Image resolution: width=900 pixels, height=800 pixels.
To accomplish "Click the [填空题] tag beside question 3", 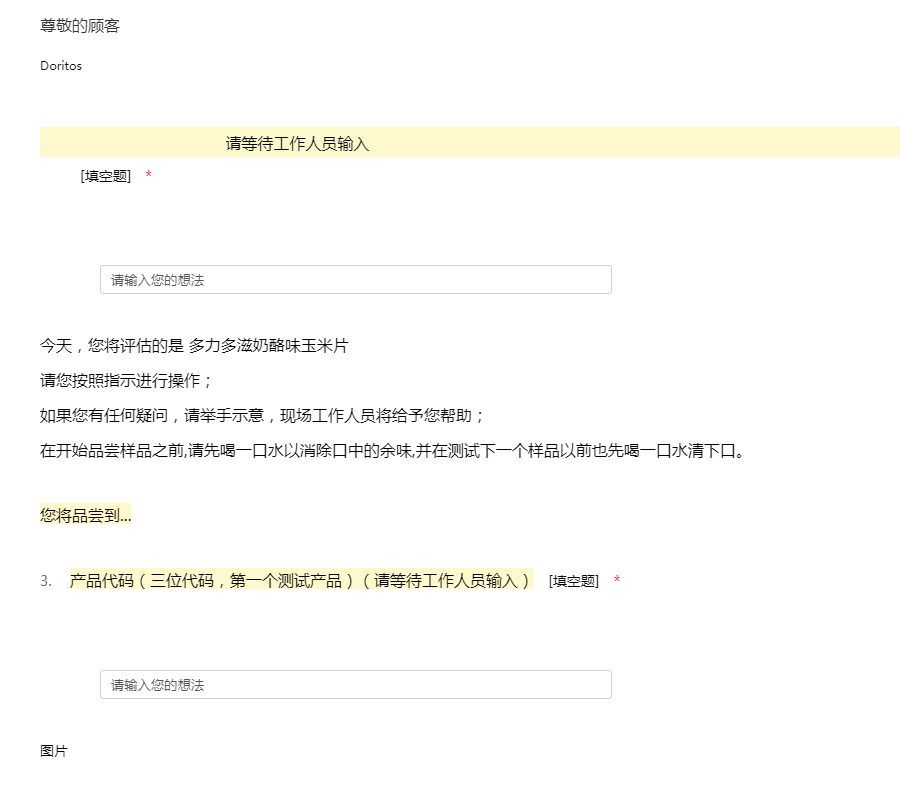I will point(574,581).
